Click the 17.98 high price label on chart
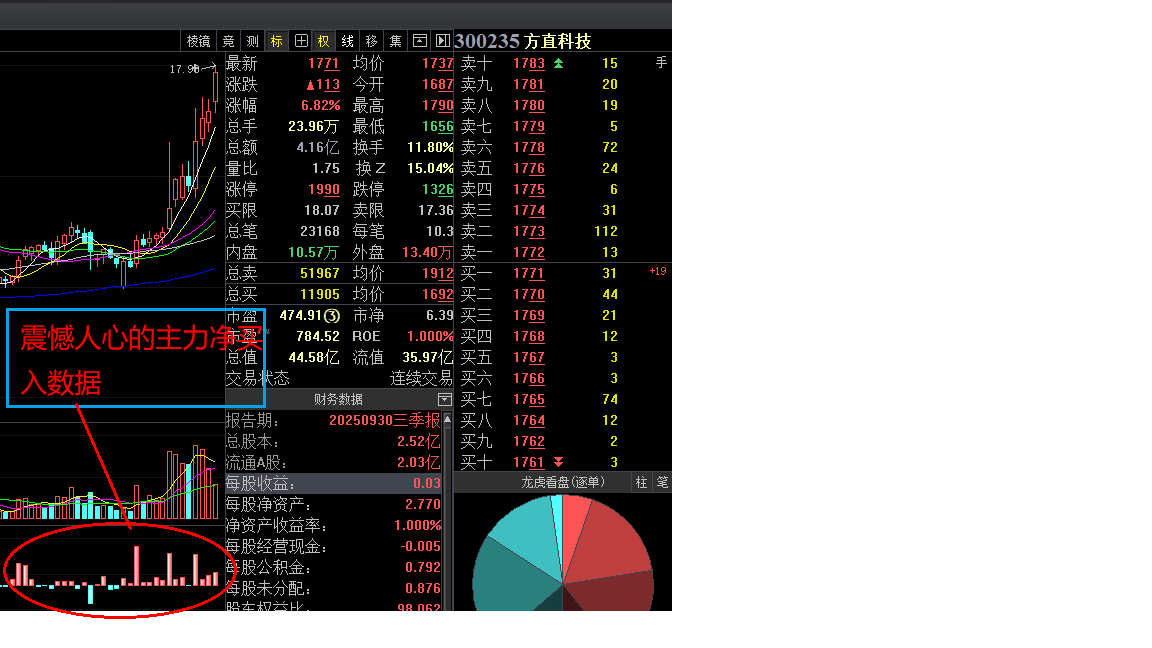Viewport: 1152px width, 648px height. pos(184,69)
